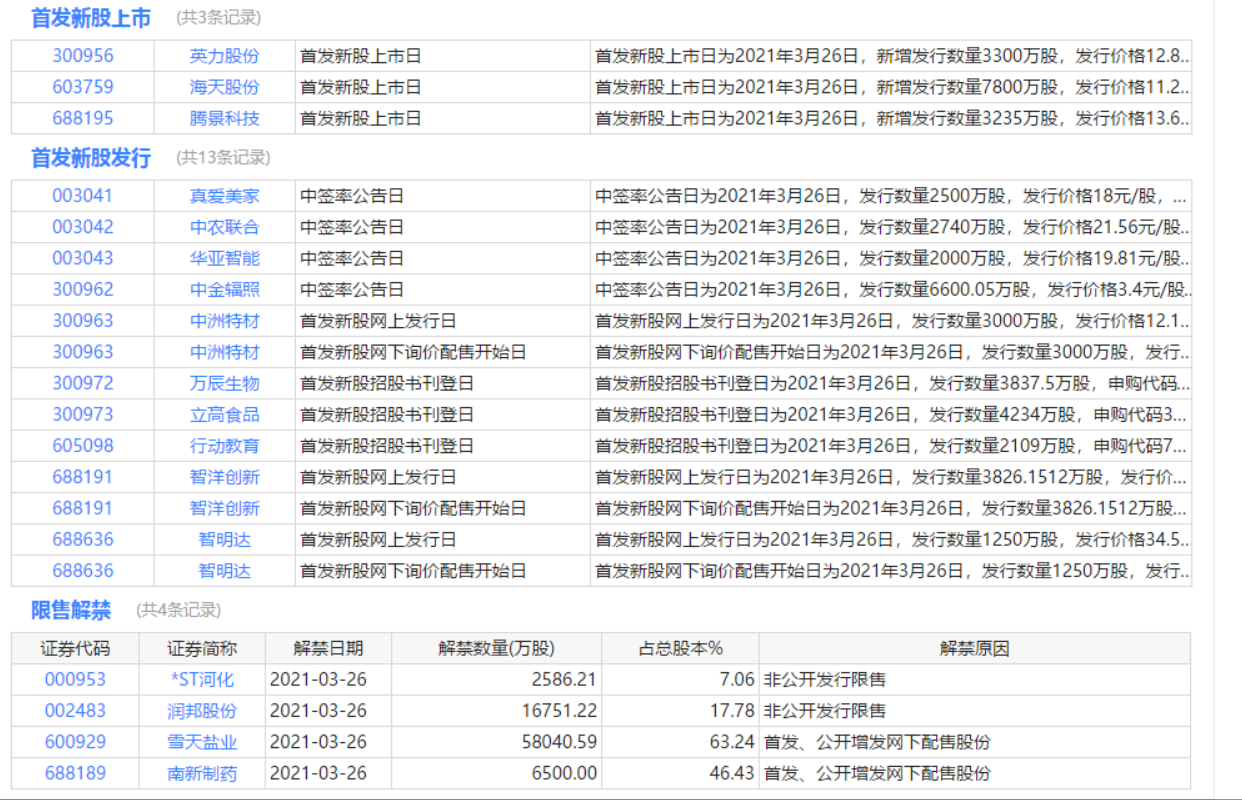Viewport: 1242px width, 800px height.
Task: Select 首发新股上市日 cell in 英力股份 row
Action: point(361,56)
